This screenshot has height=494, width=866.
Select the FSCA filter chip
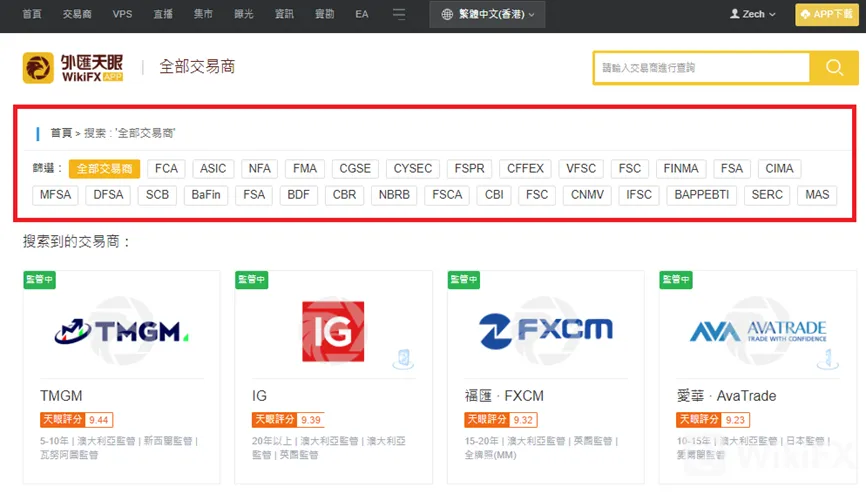click(x=447, y=195)
